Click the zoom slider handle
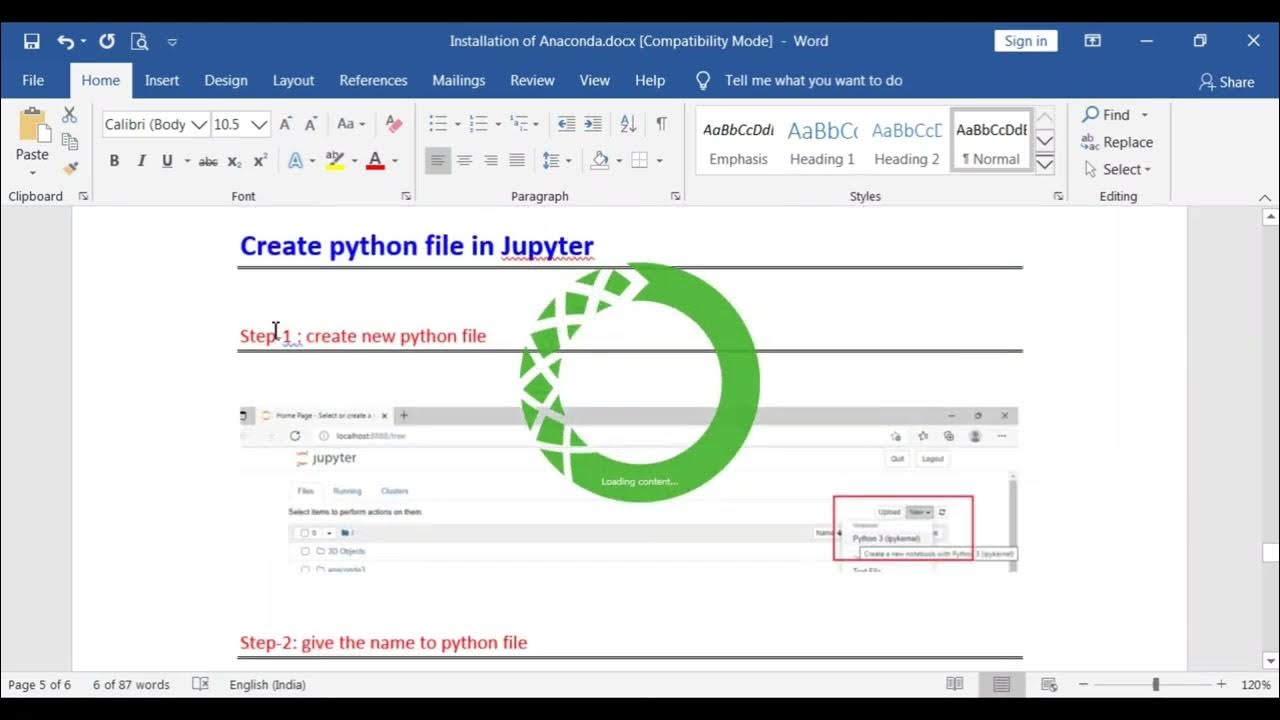 tap(1156, 684)
